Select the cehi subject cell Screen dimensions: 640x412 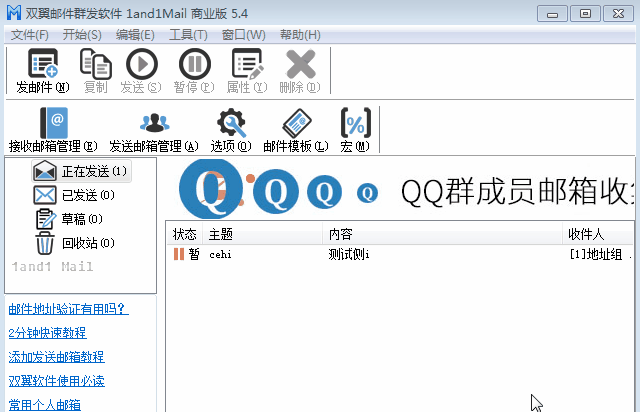pos(220,254)
